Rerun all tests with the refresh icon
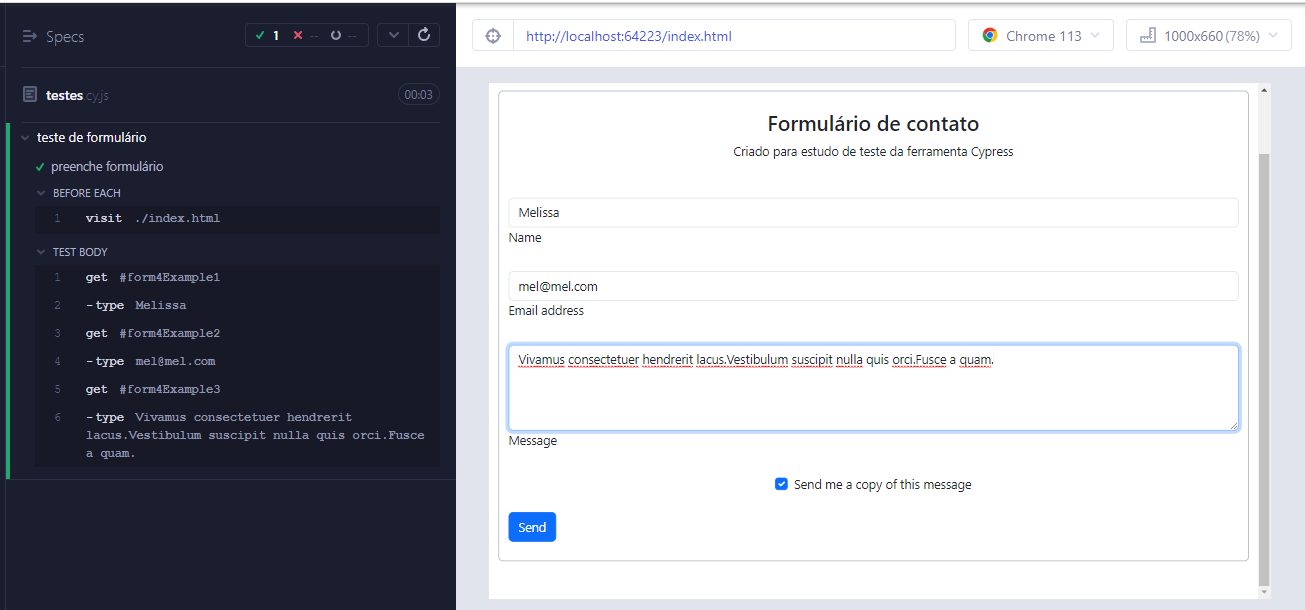 [423, 34]
